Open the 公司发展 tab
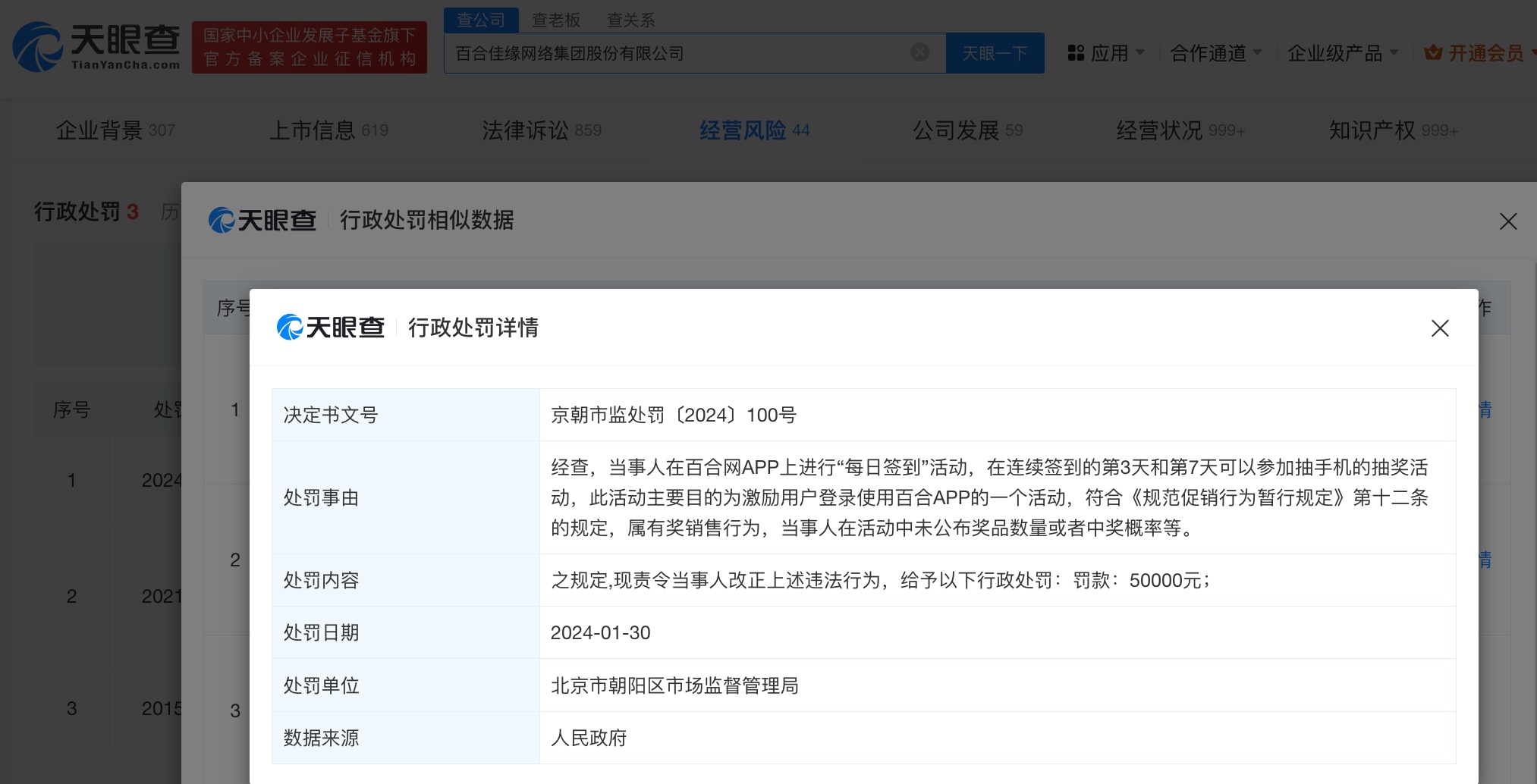1537x784 pixels. coord(968,130)
